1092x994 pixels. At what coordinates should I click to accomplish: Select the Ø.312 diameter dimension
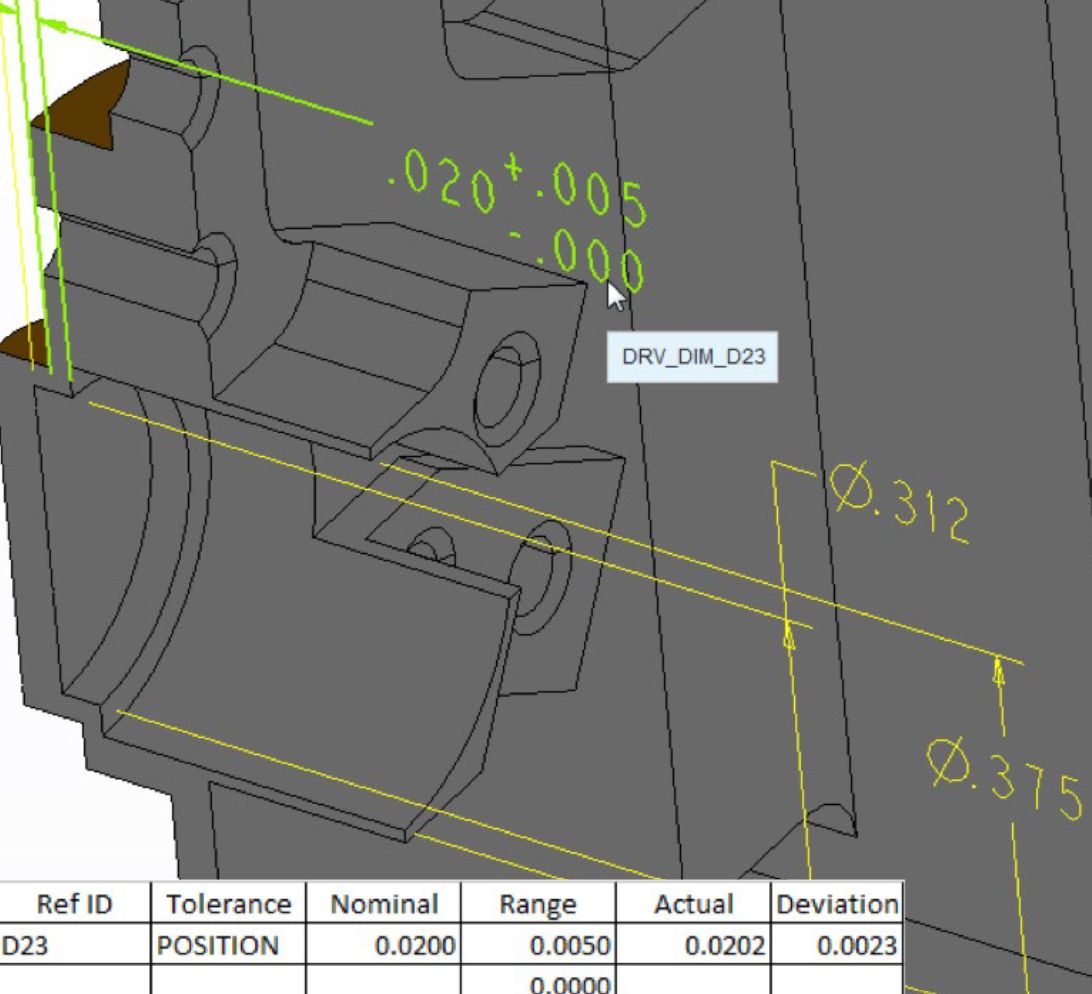pyautogui.click(x=899, y=505)
